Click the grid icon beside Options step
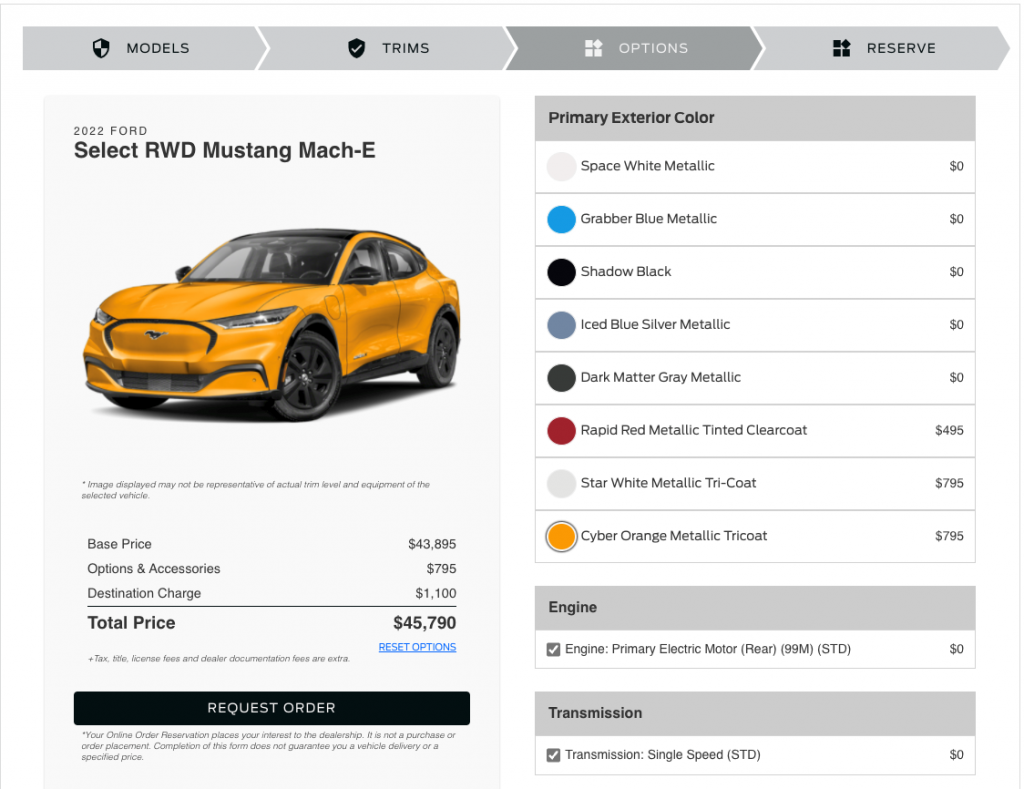The image size is (1024, 789). 594,48
